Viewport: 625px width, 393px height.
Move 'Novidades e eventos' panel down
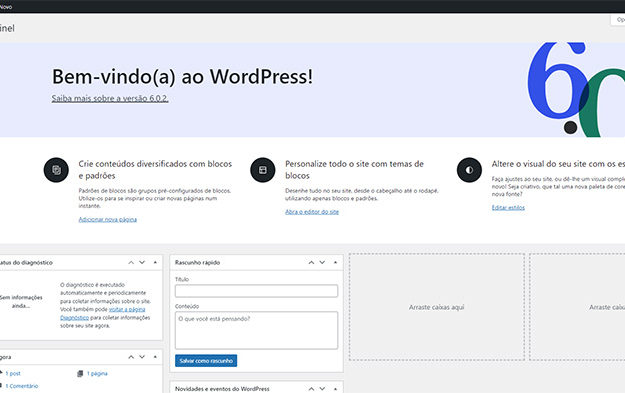pyautogui.click(x=322, y=389)
